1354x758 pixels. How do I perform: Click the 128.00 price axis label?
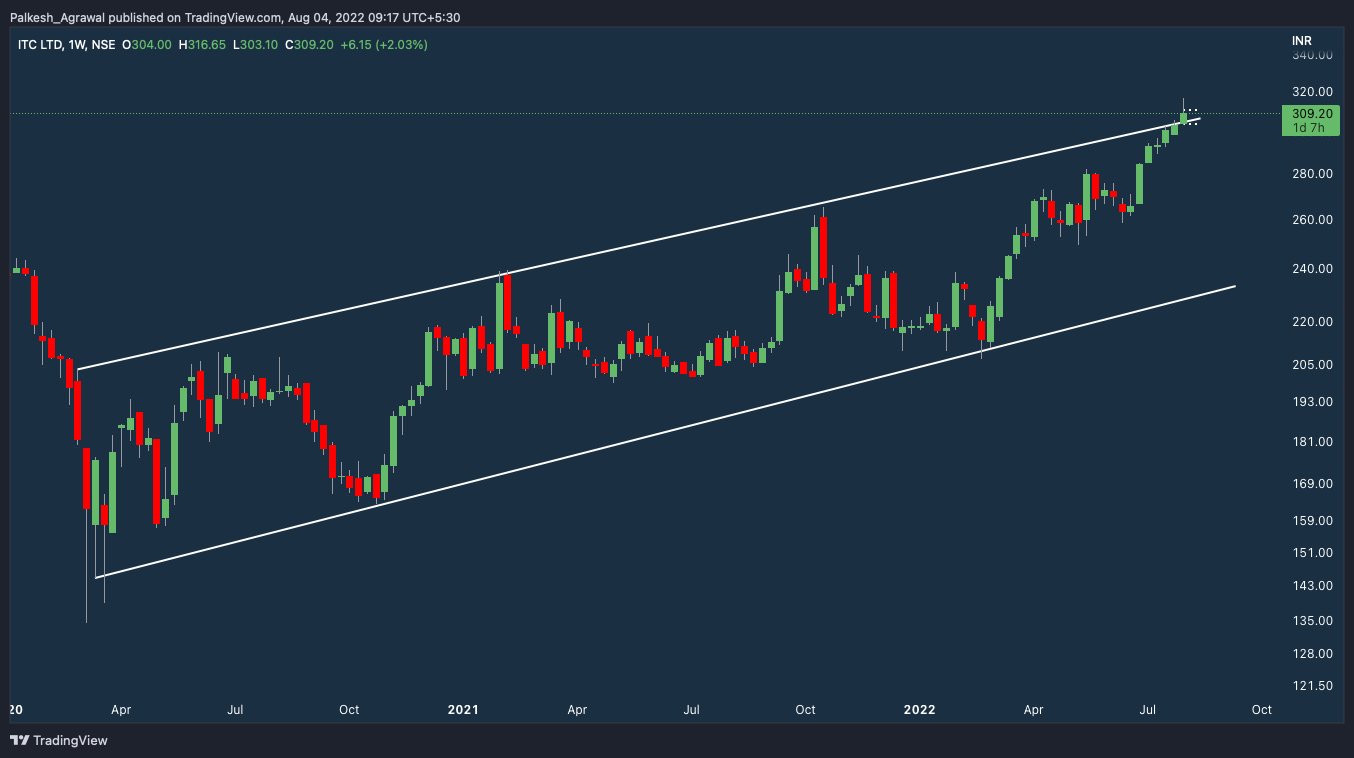(1312, 654)
